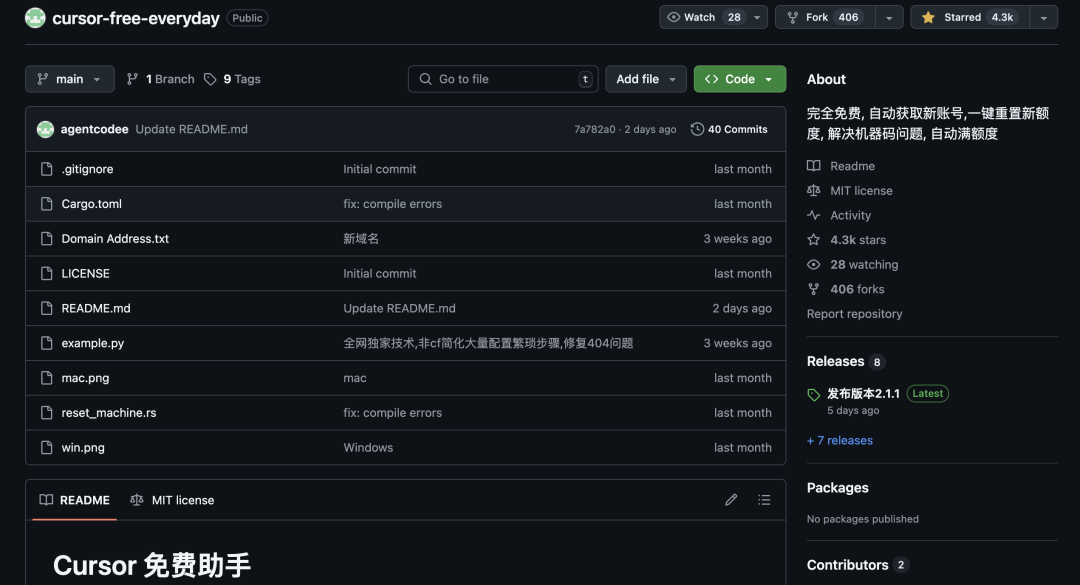Open the main branch selector dropdown
Image resolution: width=1080 pixels, height=585 pixels.
tap(70, 79)
